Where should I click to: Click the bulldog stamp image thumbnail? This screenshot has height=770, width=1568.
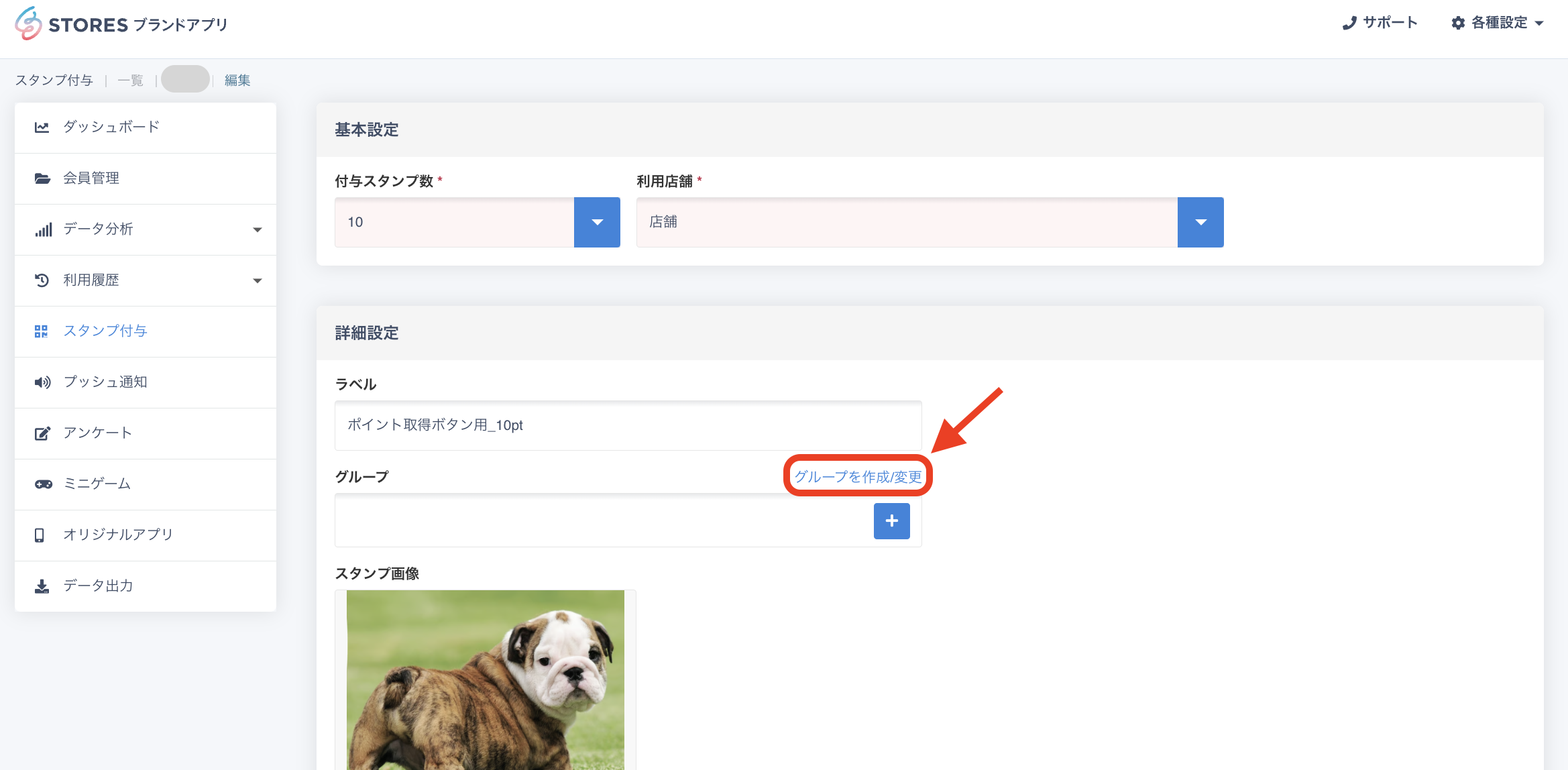(486, 679)
